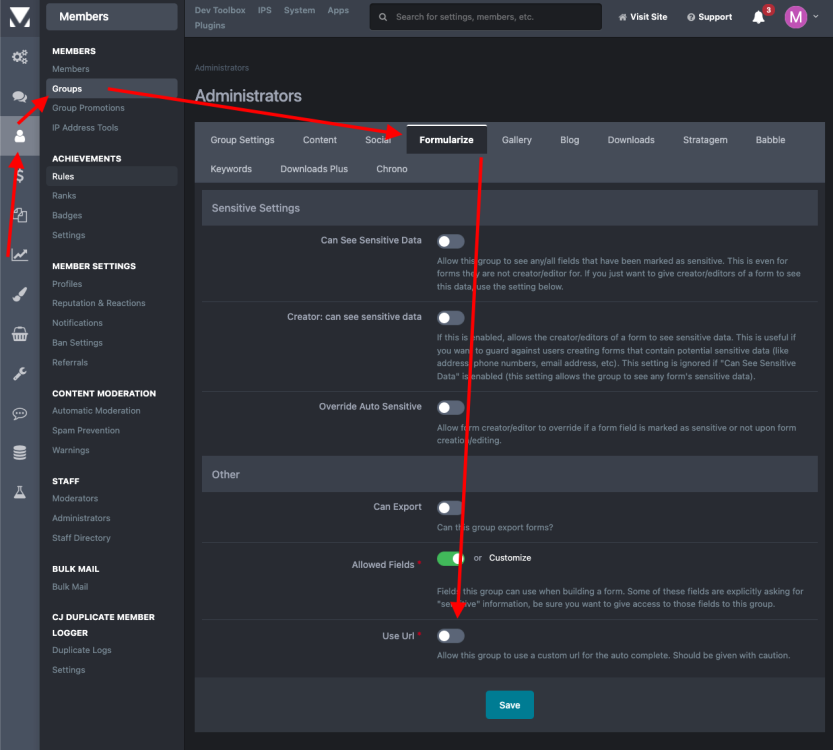
Task: Open the notifications bell icon
Action: pos(758,17)
